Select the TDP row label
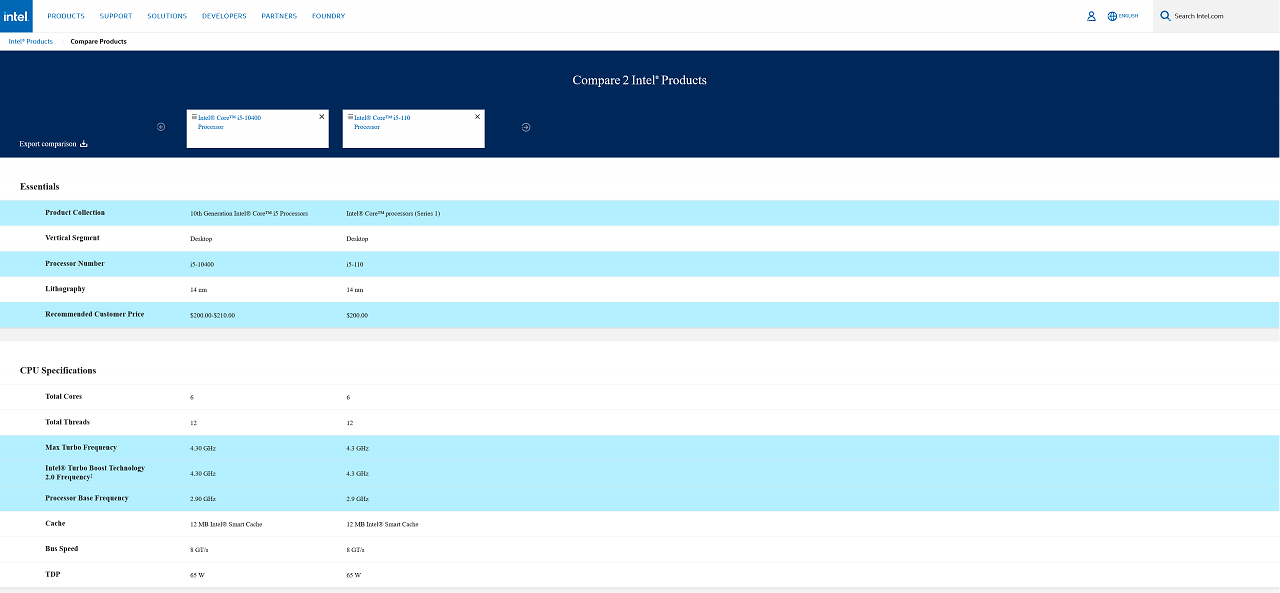Image resolution: width=1280 pixels, height=593 pixels. [x=52, y=574]
